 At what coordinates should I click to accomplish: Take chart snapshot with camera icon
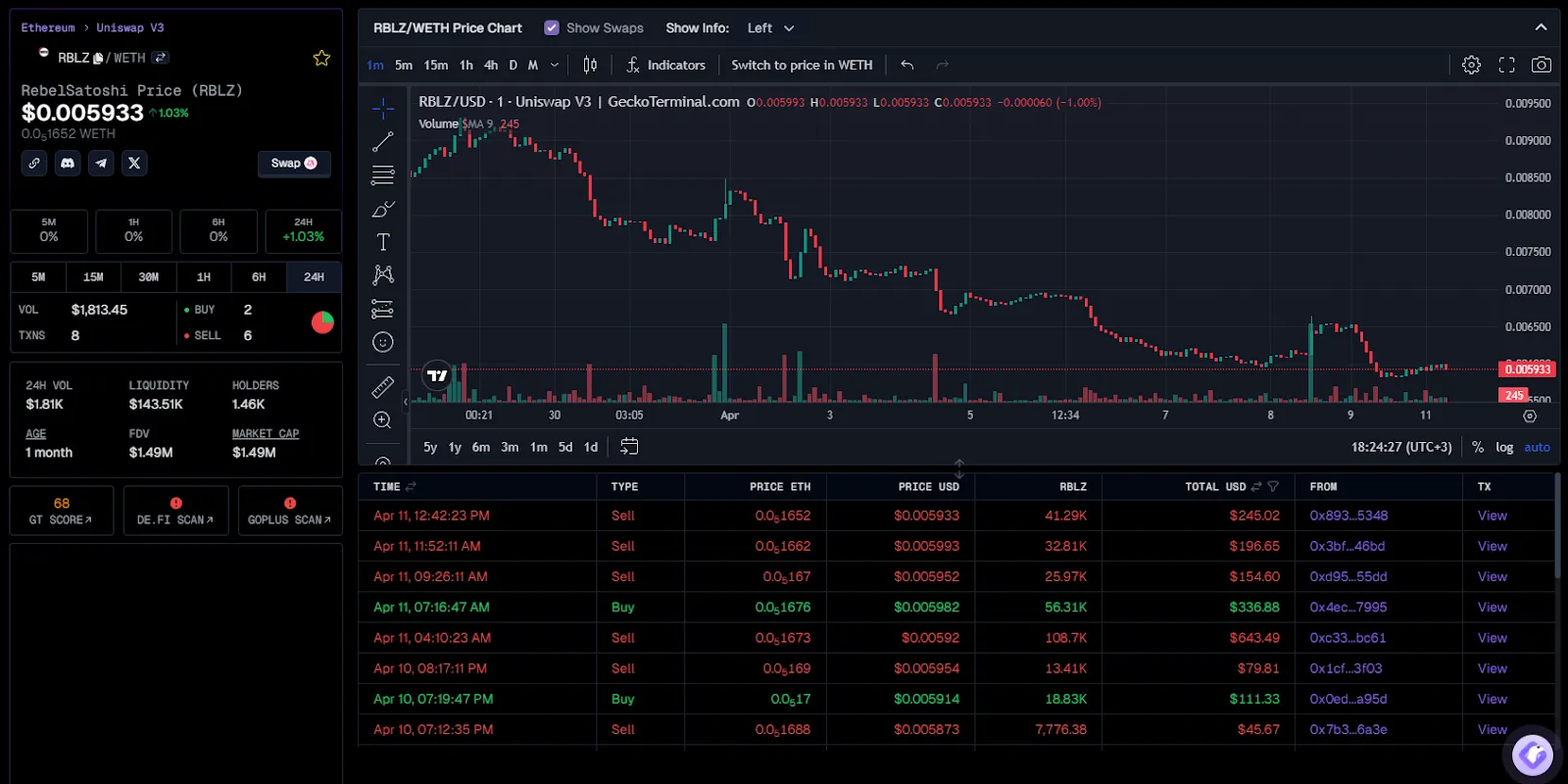click(1542, 65)
